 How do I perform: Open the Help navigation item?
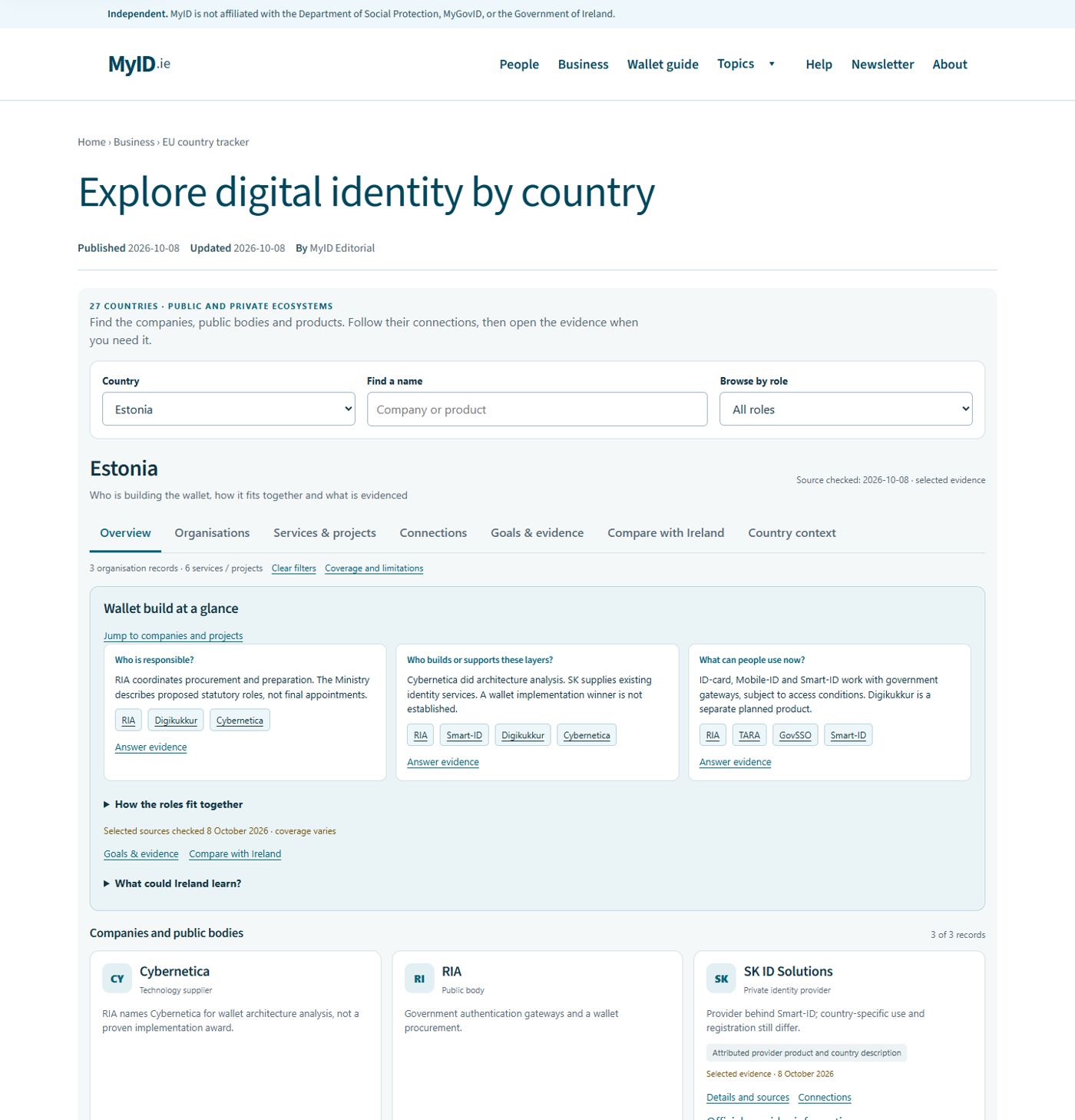819,65
